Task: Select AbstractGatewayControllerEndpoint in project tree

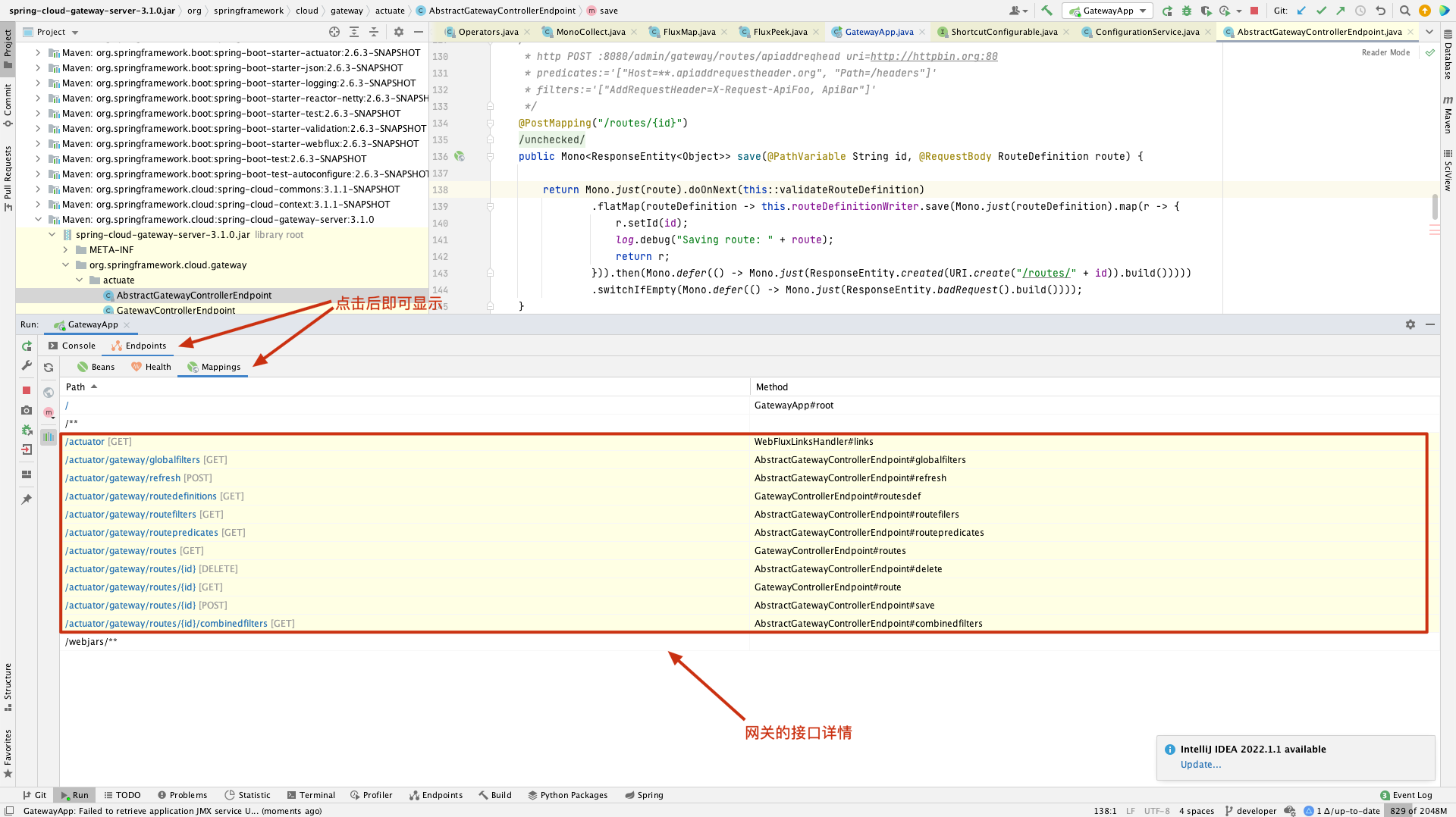Action: pos(193,296)
